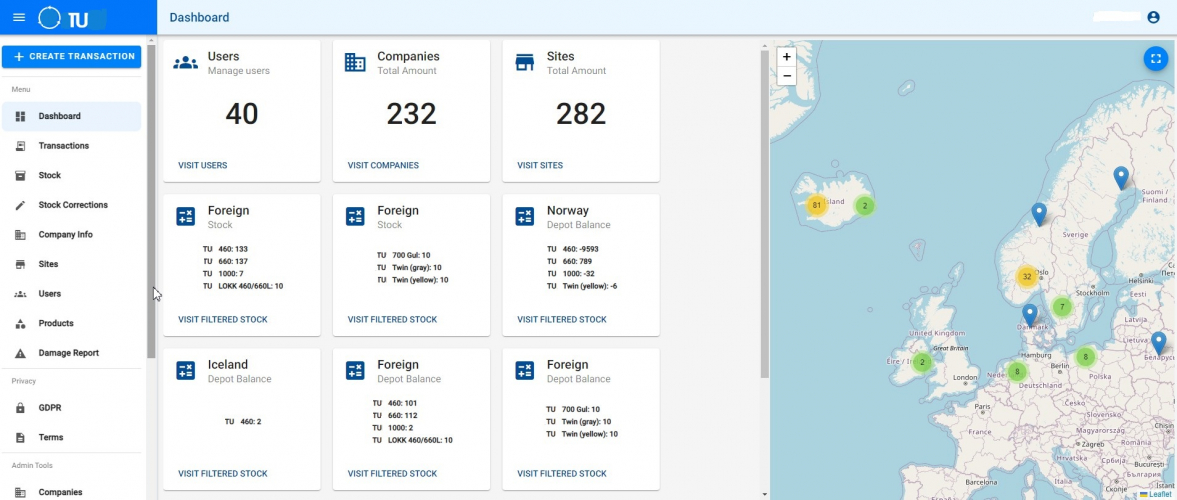Screen dimensions: 1177x500
Task: Click the Admin Tools Companies building icon
Action: [x=20, y=492]
